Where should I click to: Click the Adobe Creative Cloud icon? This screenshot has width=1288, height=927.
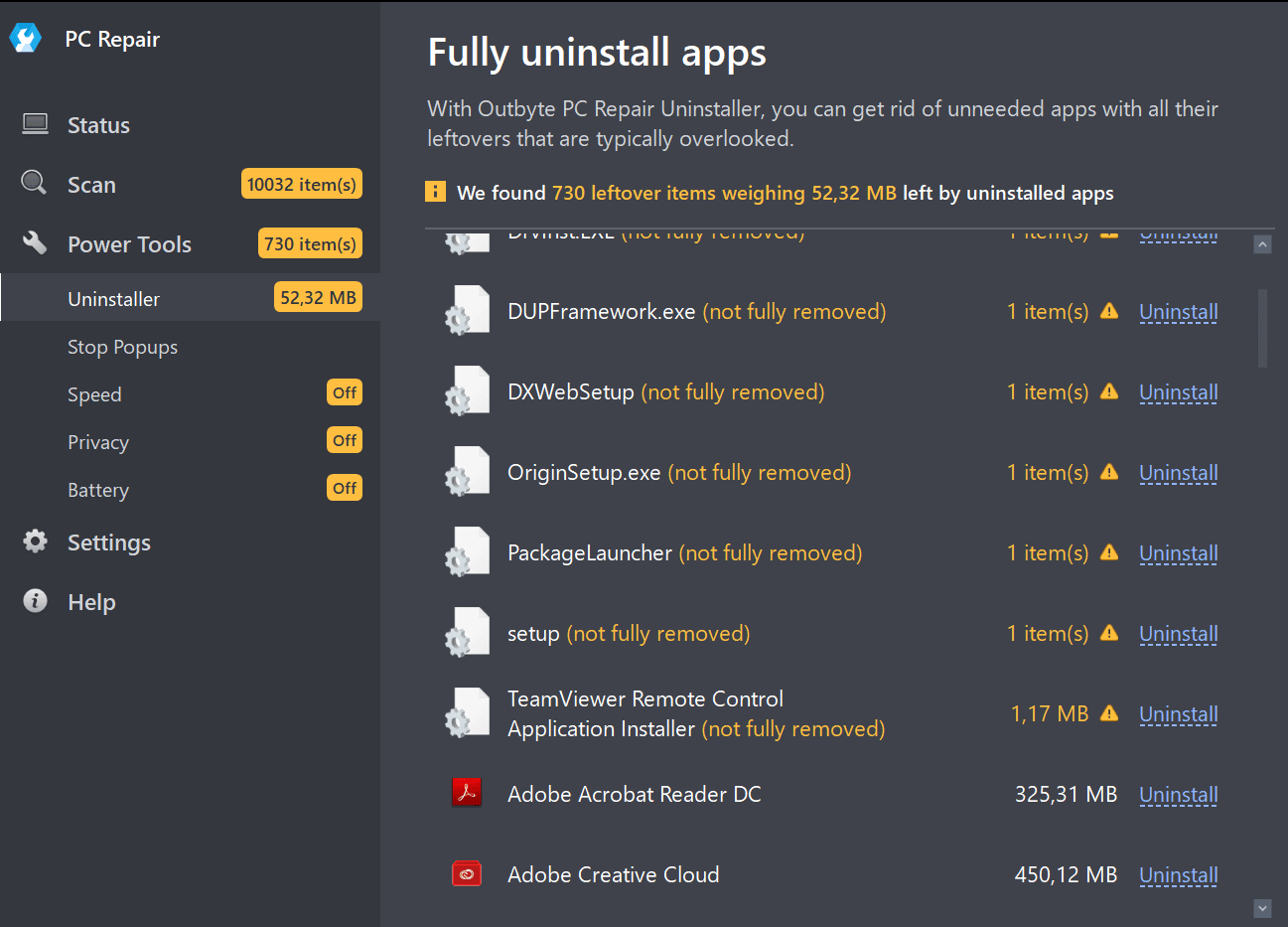tap(467, 874)
